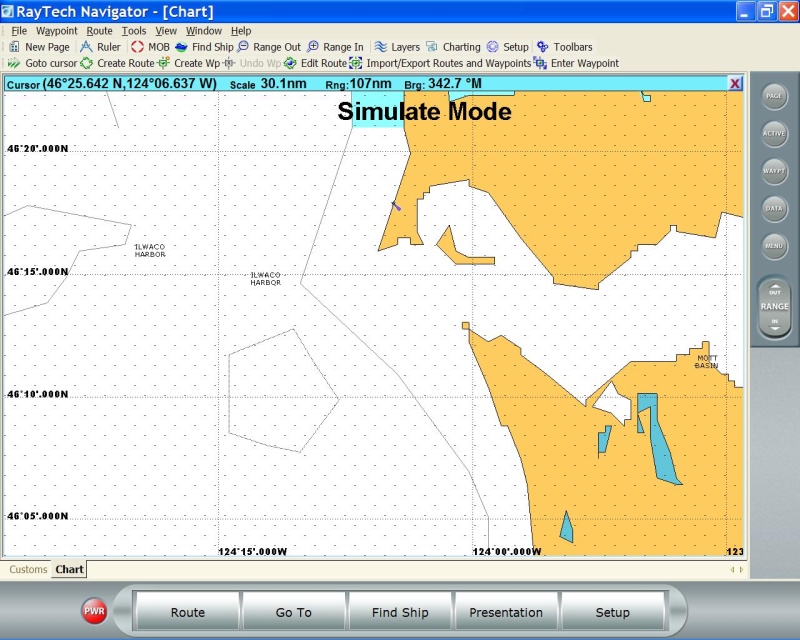Click the round DATA button
This screenshot has height=640, width=800.
coord(774,209)
